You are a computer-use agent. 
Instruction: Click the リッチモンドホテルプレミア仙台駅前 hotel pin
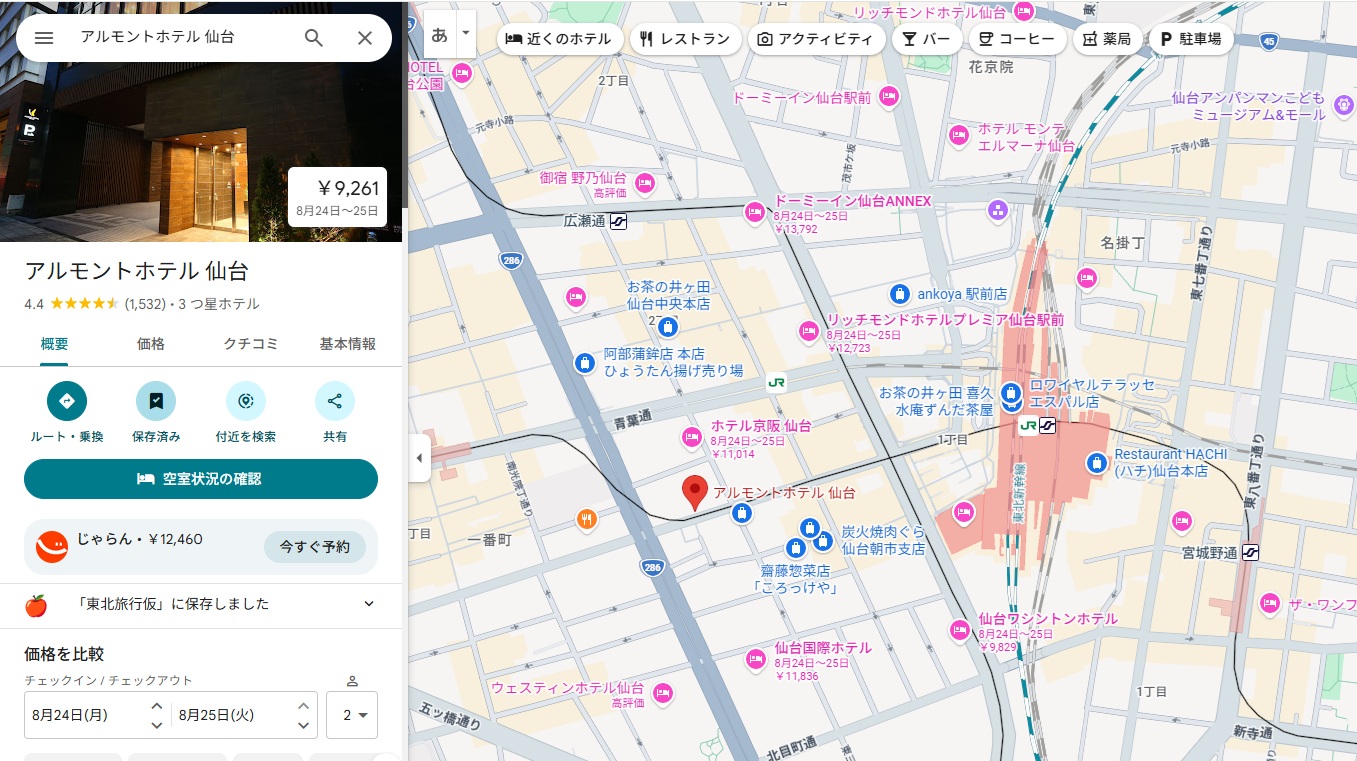pyautogui.click(x=809, y=330)
